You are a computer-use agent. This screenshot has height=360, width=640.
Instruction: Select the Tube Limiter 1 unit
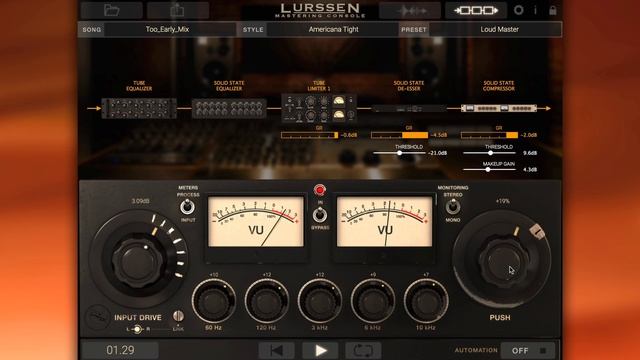pos(319,108)
